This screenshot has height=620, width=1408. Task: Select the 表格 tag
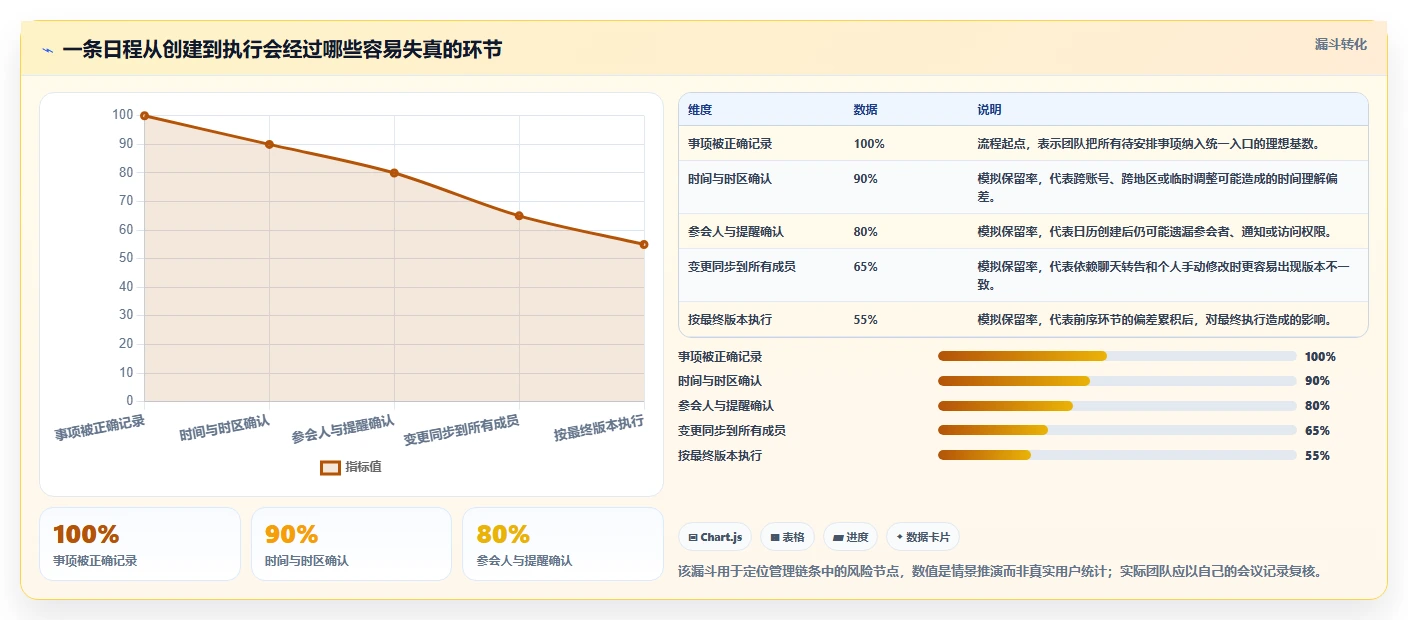coord(788,537)
